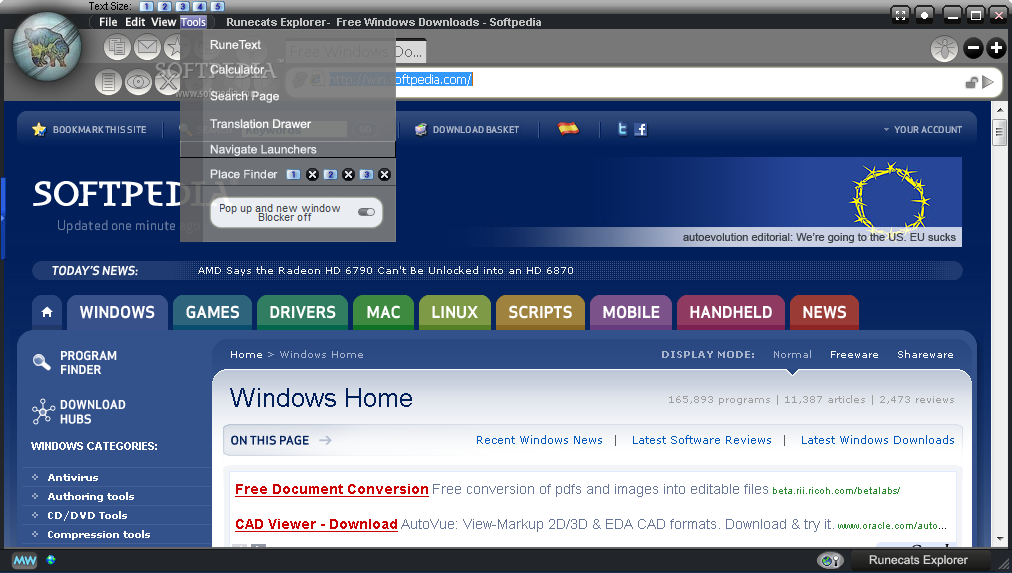Open the Program Finder
This screenshot has height=573, width=1012.
(76, 363)
